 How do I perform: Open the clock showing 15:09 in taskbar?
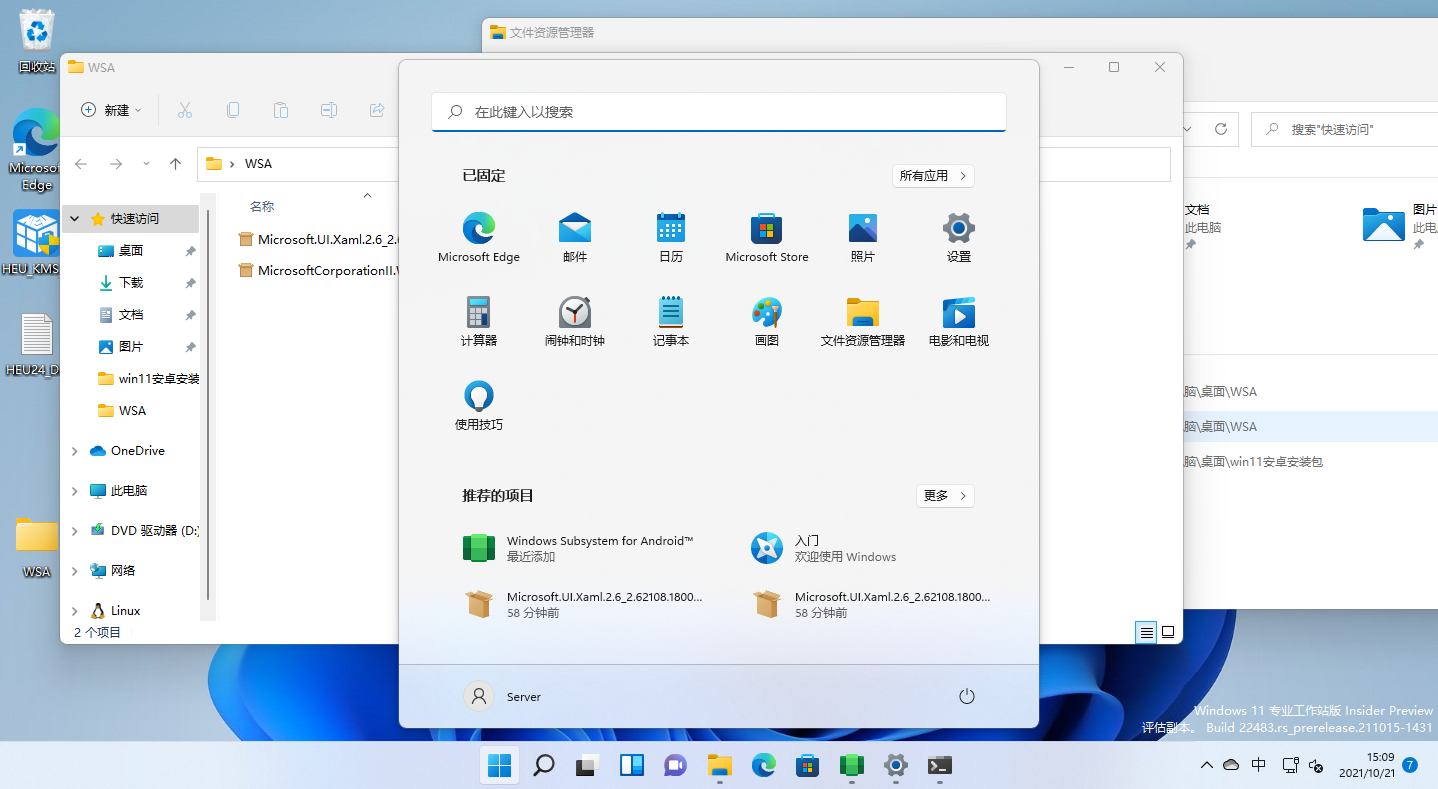[1366, 765]
